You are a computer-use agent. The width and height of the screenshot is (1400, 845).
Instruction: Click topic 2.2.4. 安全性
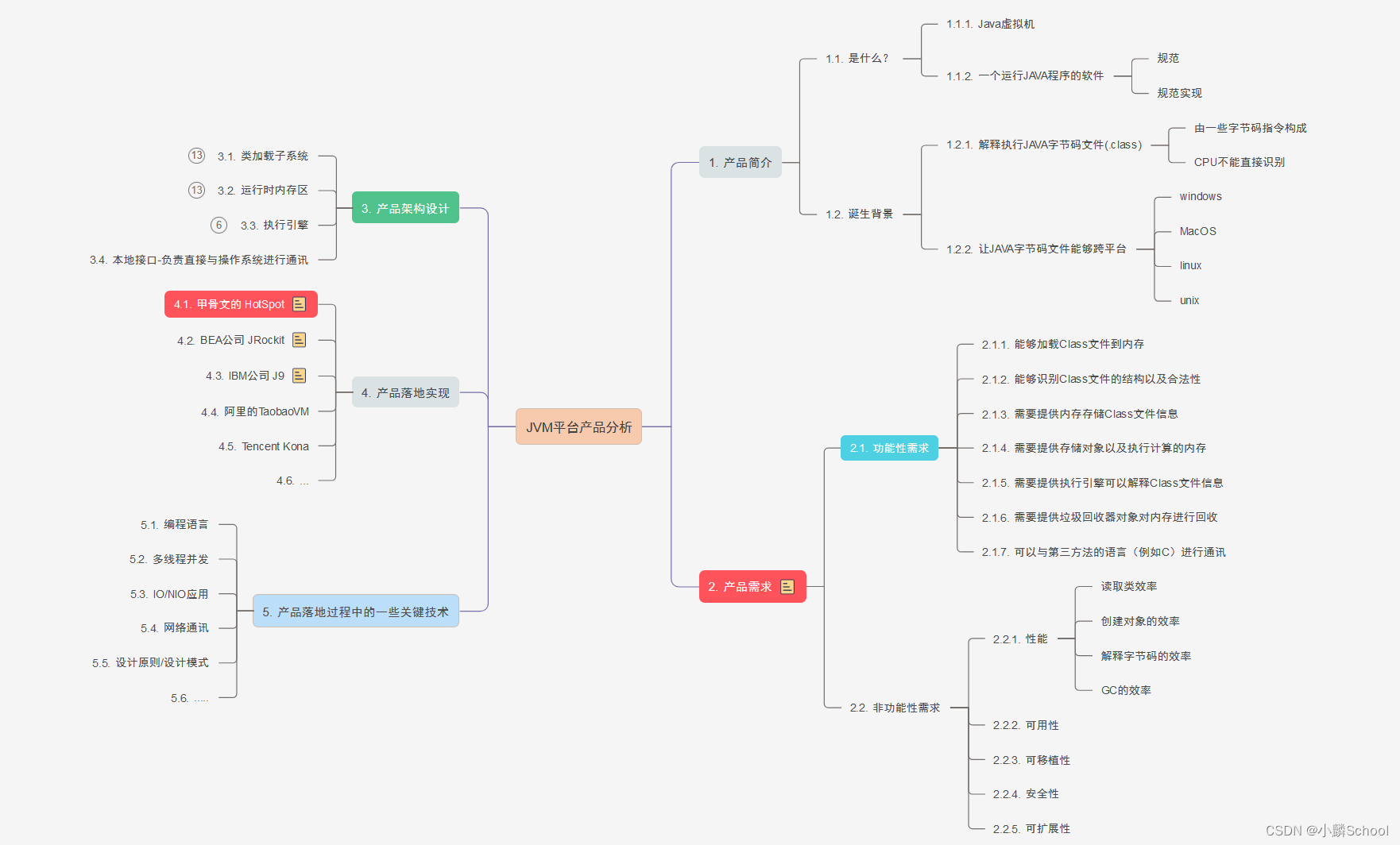[1025, 794]
